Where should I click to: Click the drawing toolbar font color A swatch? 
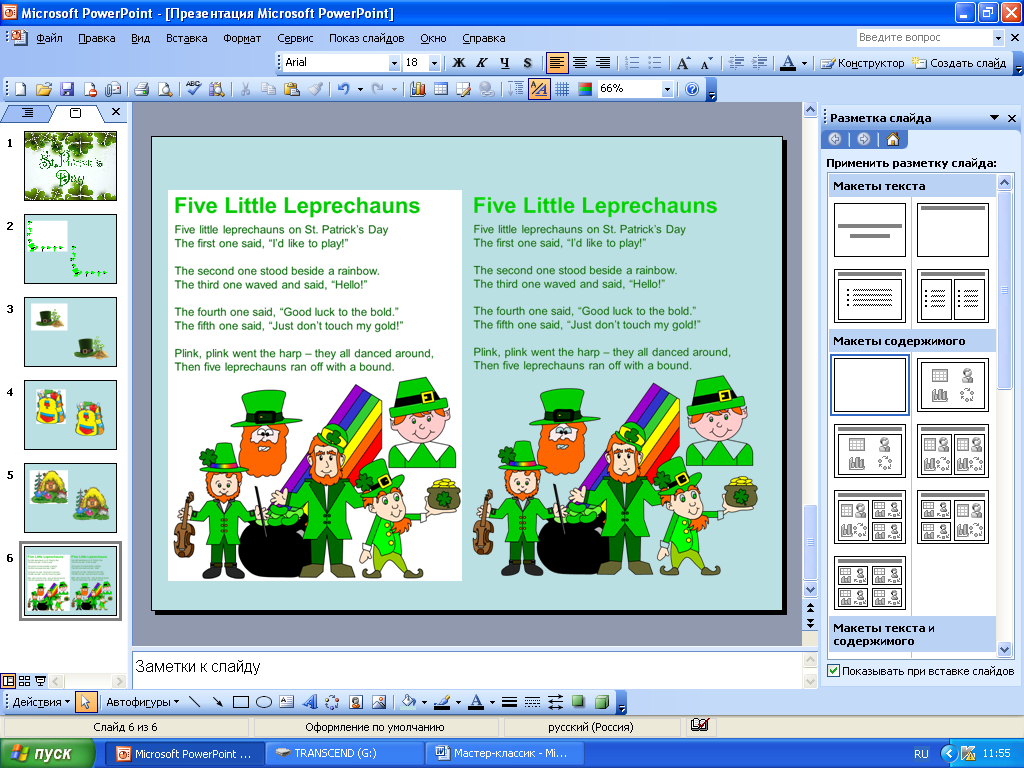click(x=477, y=702)
